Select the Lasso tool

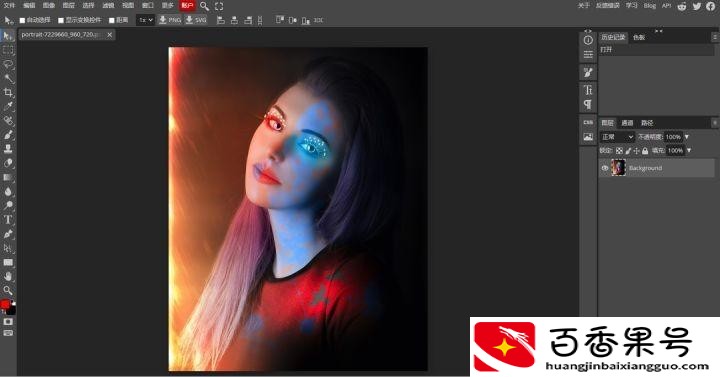point(8,64)
